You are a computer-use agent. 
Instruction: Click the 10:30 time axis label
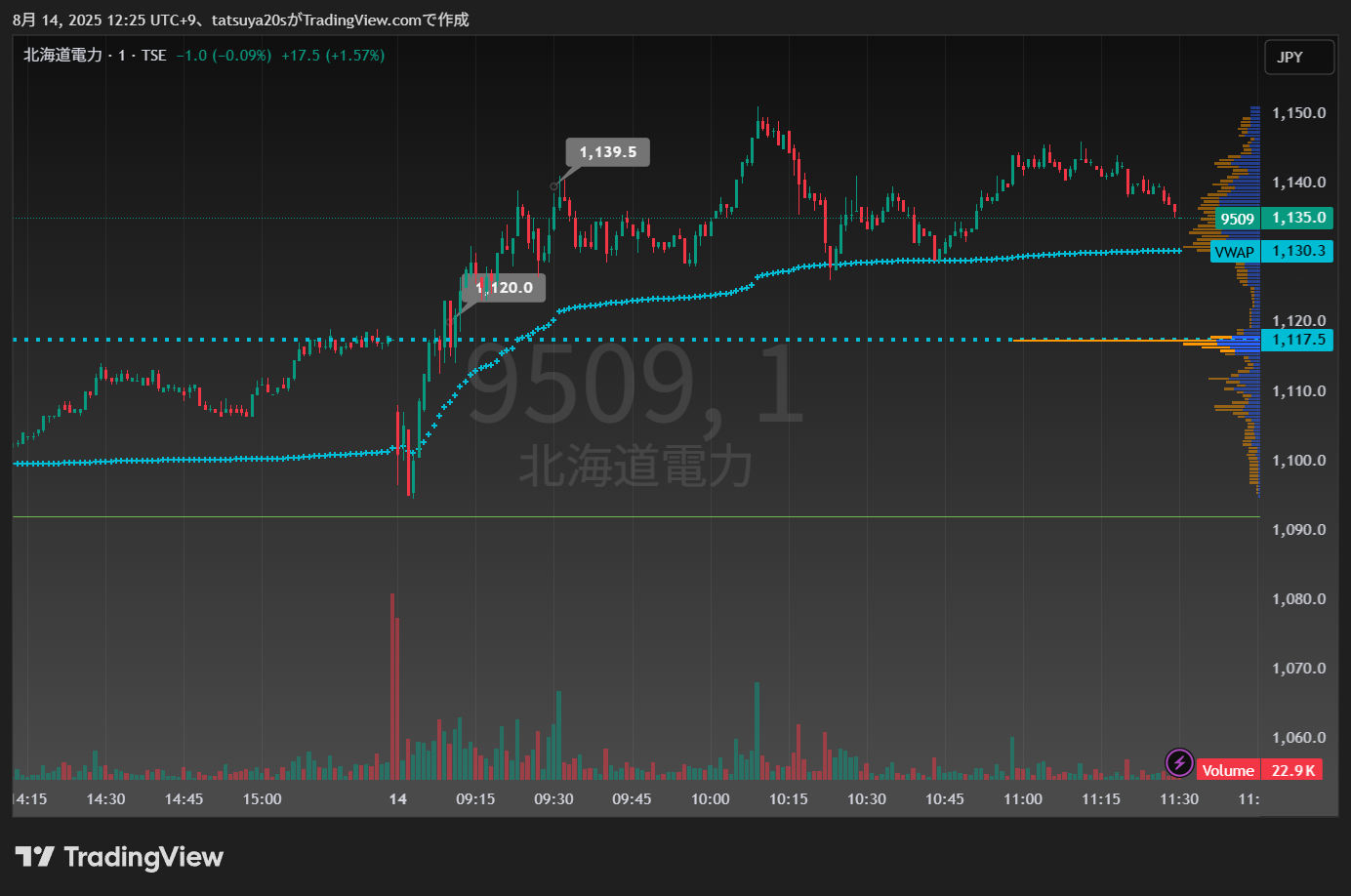pos(866,799)
